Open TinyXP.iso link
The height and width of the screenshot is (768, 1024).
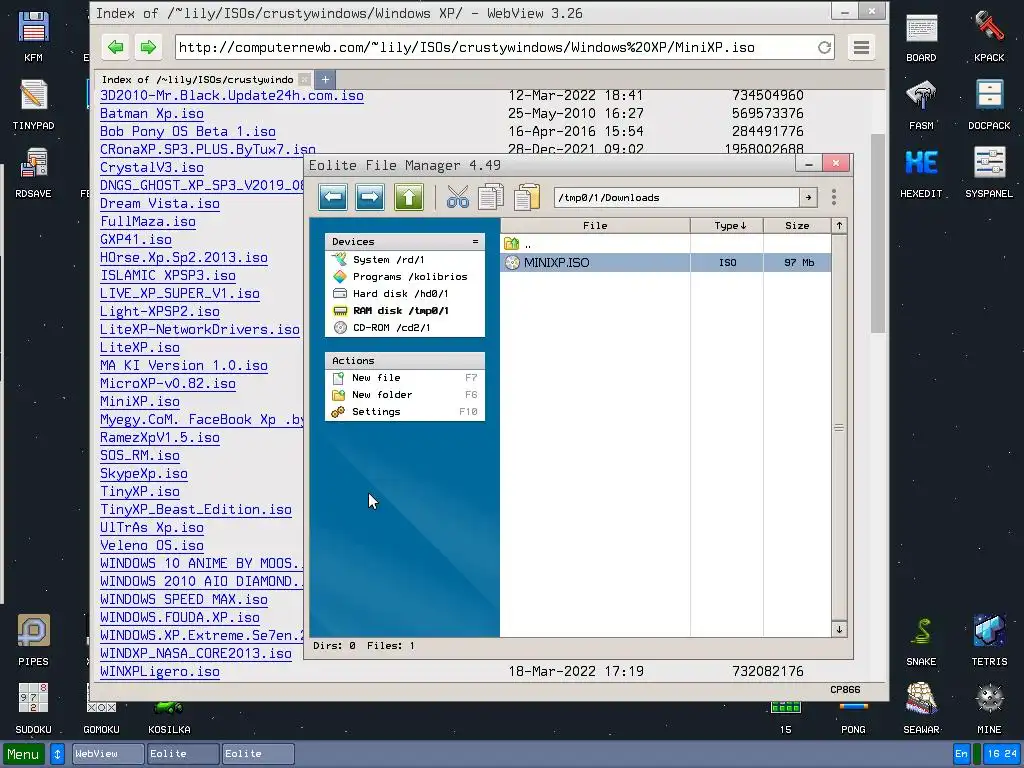[140, 492]
